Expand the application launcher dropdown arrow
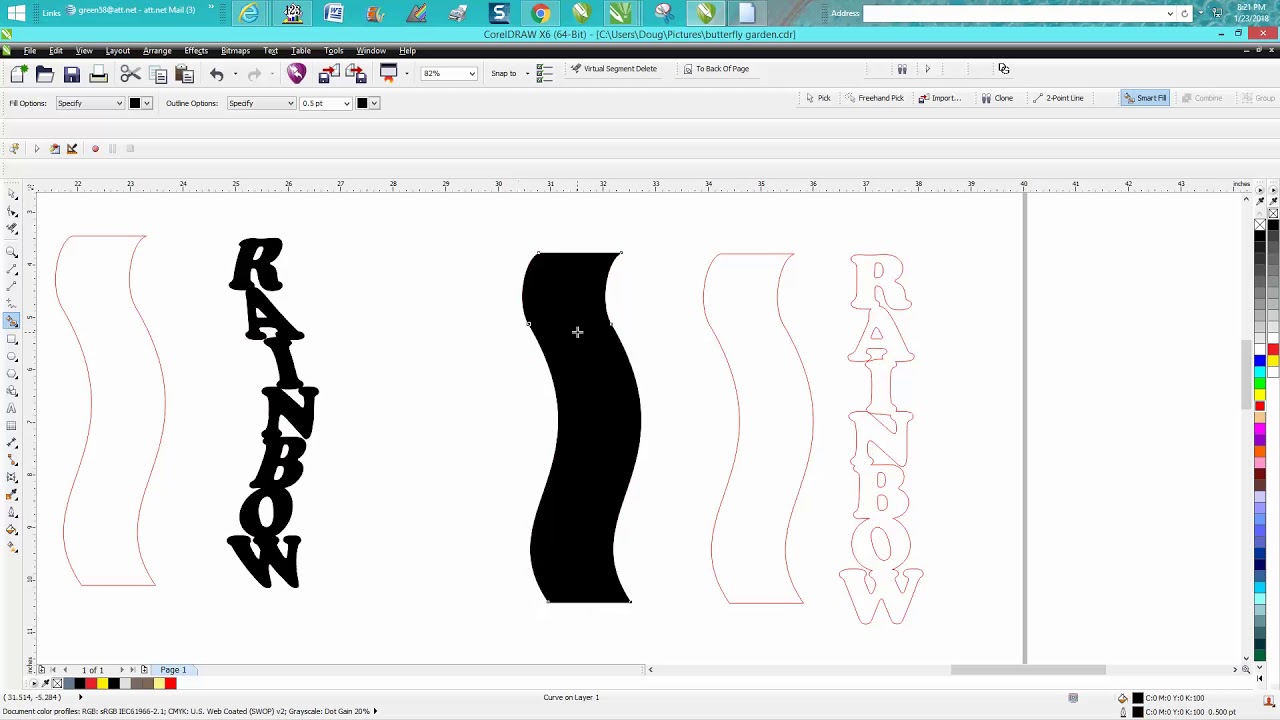The image size is (1280, 720). pos(406,73)
